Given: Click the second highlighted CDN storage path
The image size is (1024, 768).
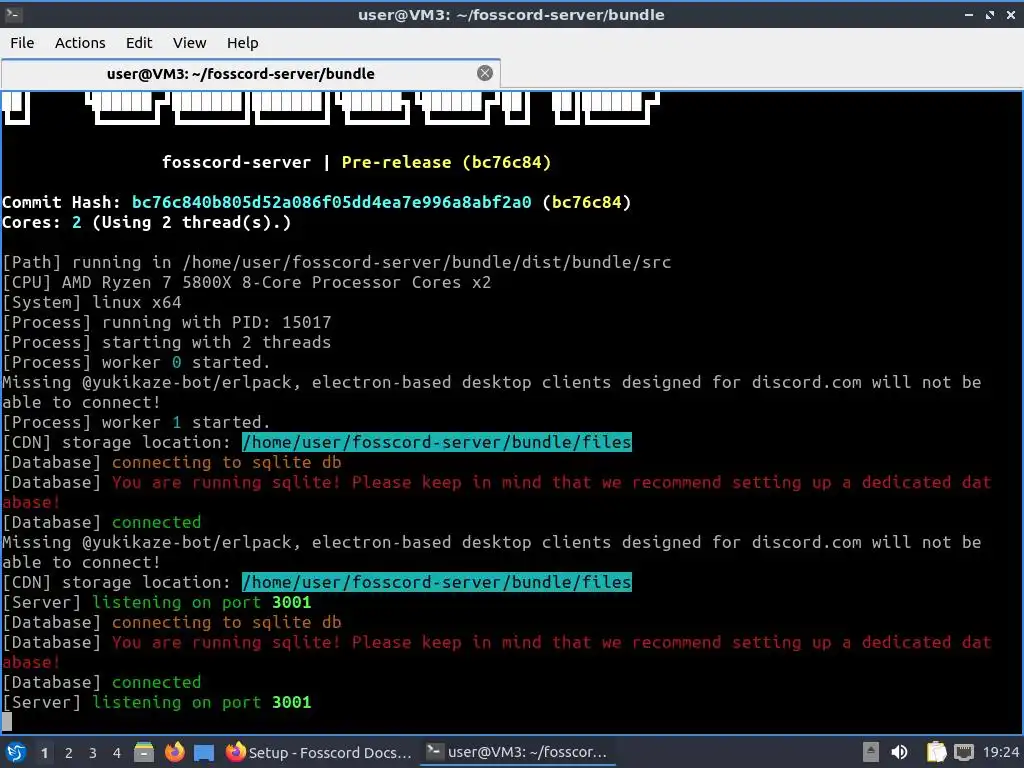Looking at the screenshot, I should click(x=437, y=582).
